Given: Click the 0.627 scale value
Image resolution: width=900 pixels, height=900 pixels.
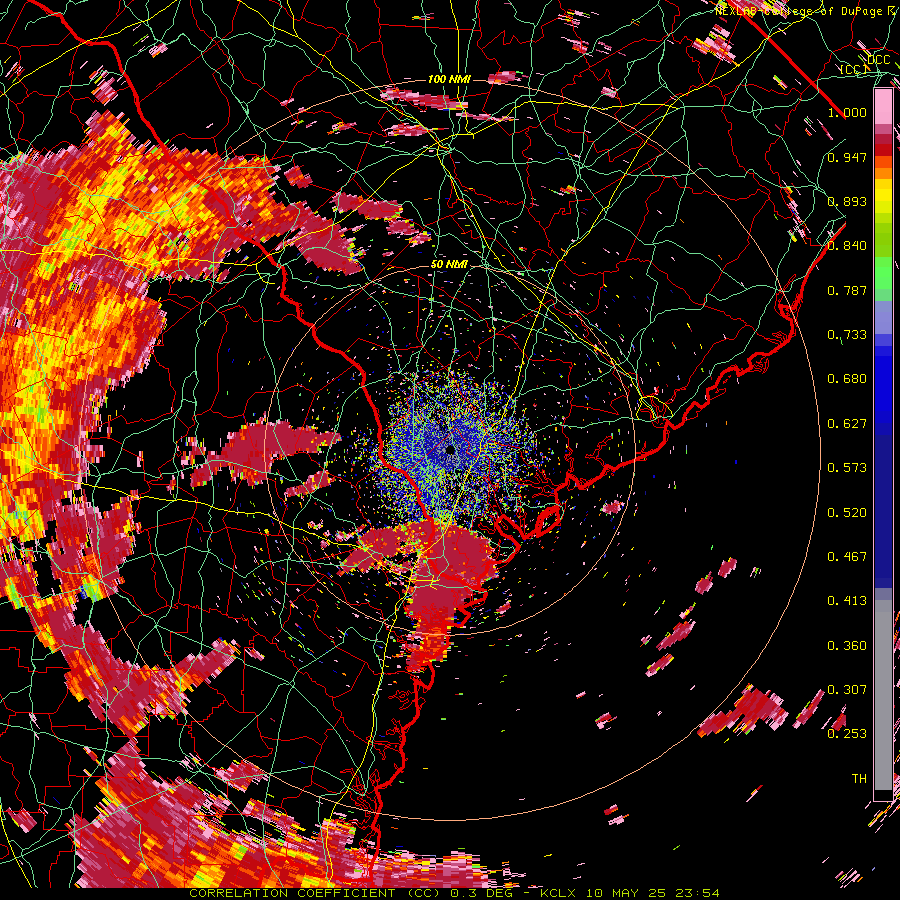Looking at the screenshot, I should [x=847, y=424].
